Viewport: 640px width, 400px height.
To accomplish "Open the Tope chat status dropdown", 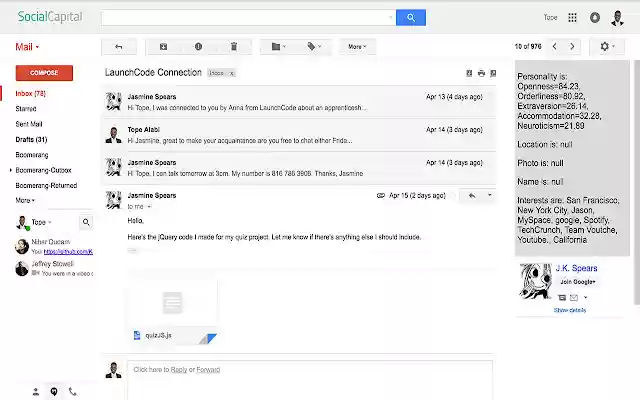I will 41,222.
